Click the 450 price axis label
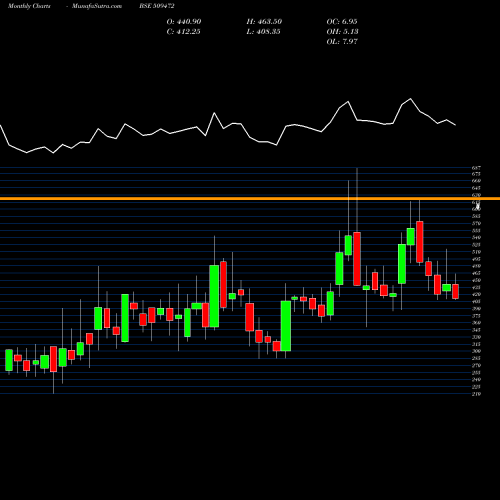500x500 pixels. pyautogui.click(x=476, y=280)
